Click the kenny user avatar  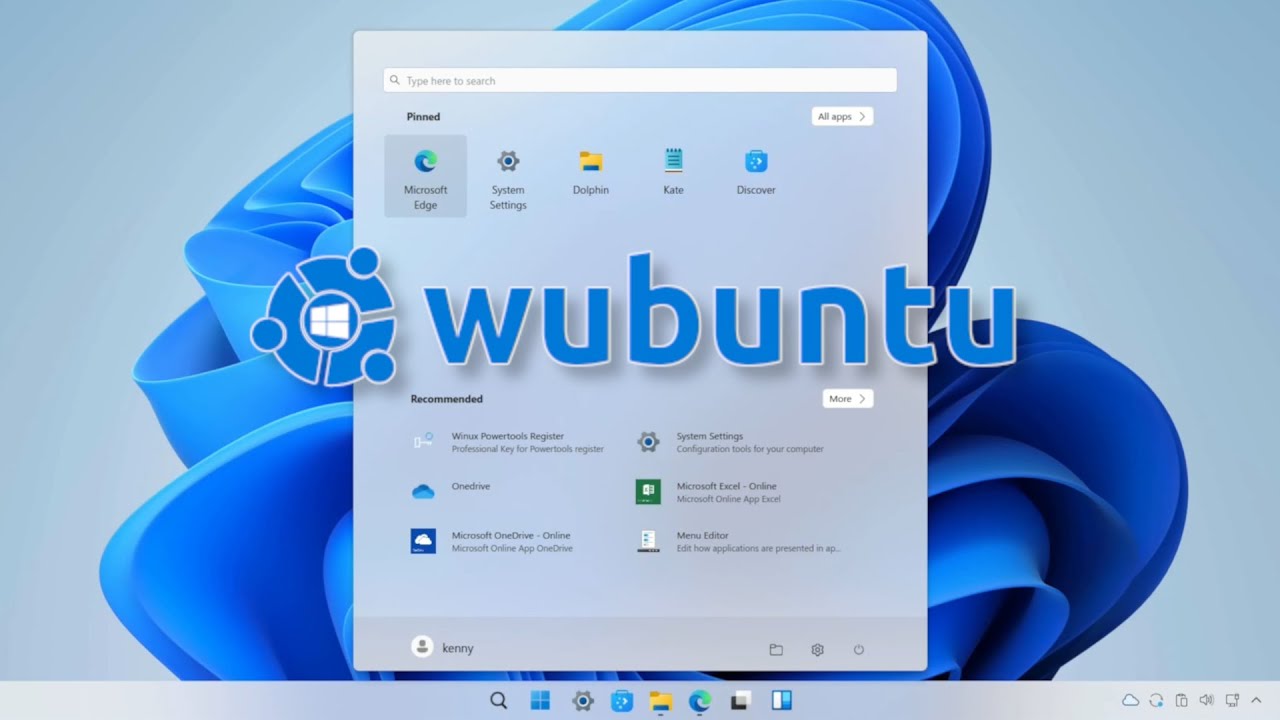click(422, 647)
